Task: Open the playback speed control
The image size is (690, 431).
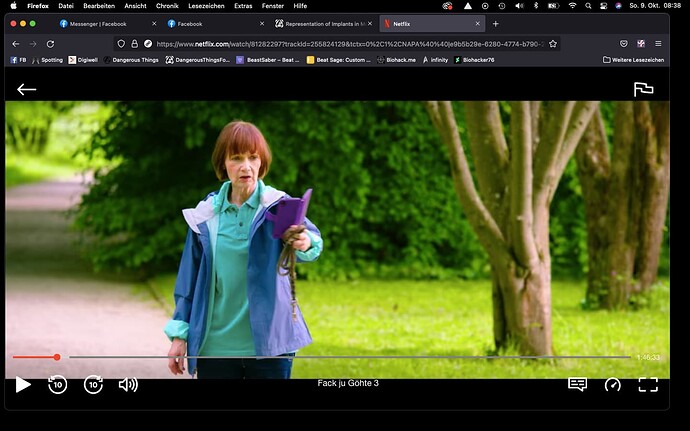Action: coord(613,384)
